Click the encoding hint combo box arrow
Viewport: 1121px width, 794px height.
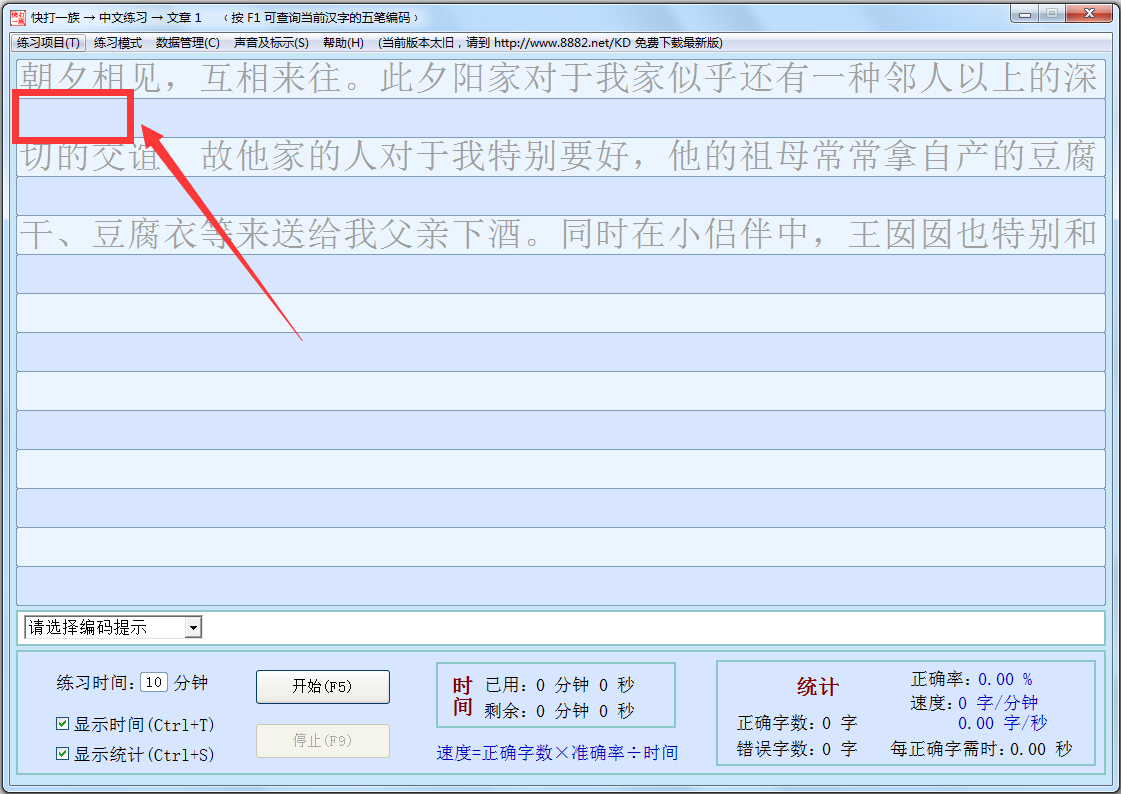(193, 627)
